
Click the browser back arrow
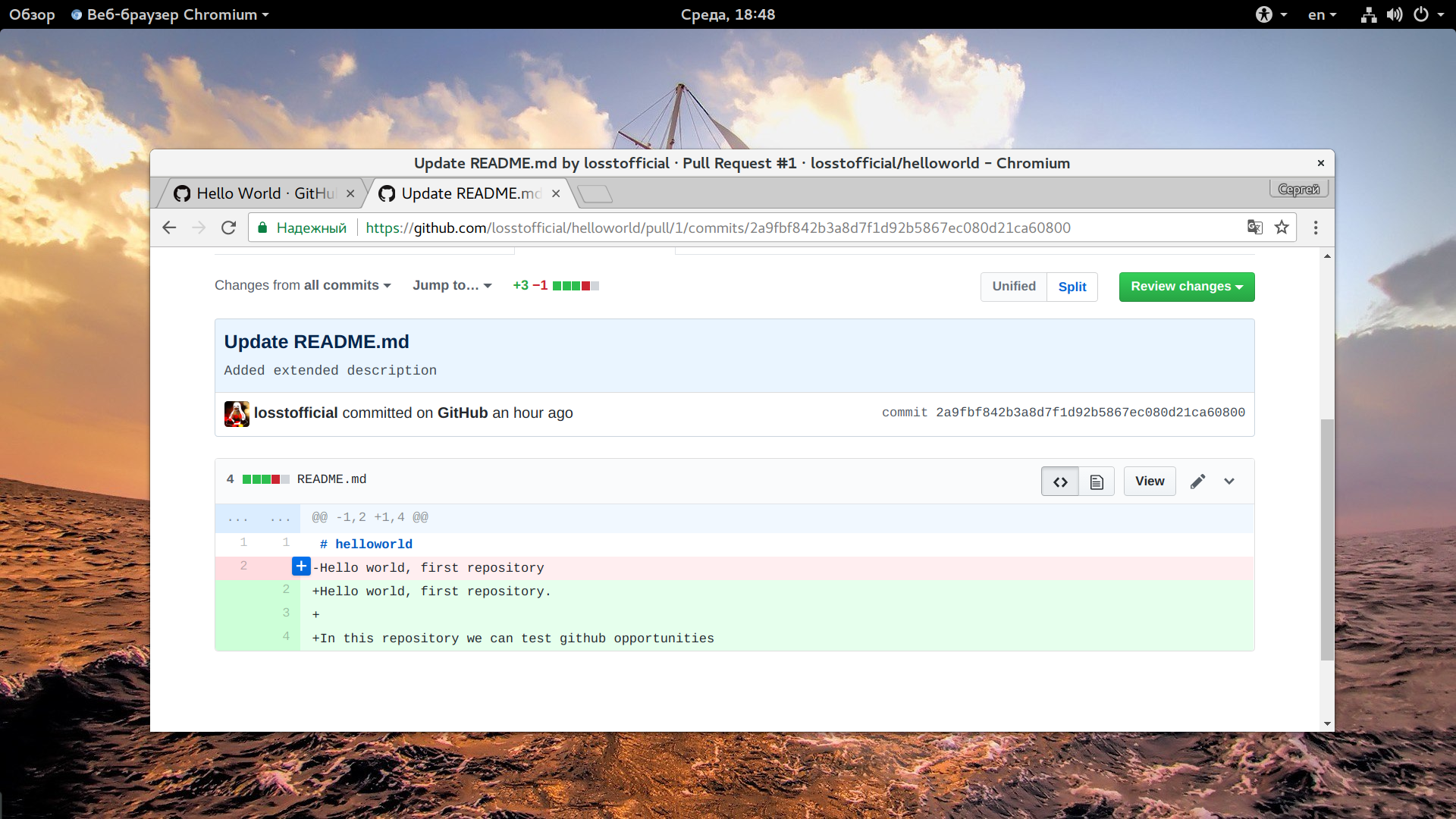click(169, 227)
